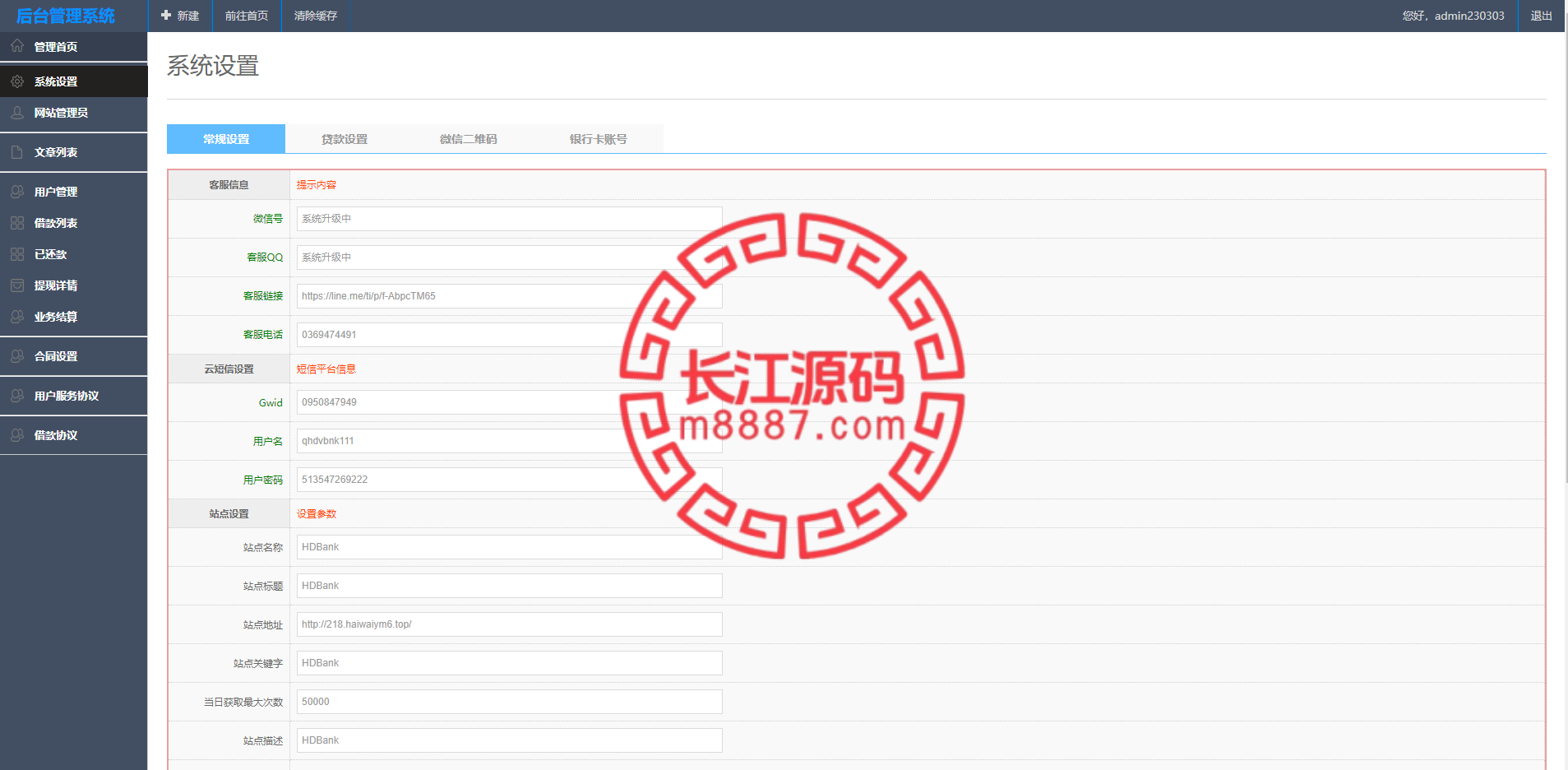Viewport: 1568px width, 770px height.
Task: Click the plus icon for 新建
Action: pos(166,16)
